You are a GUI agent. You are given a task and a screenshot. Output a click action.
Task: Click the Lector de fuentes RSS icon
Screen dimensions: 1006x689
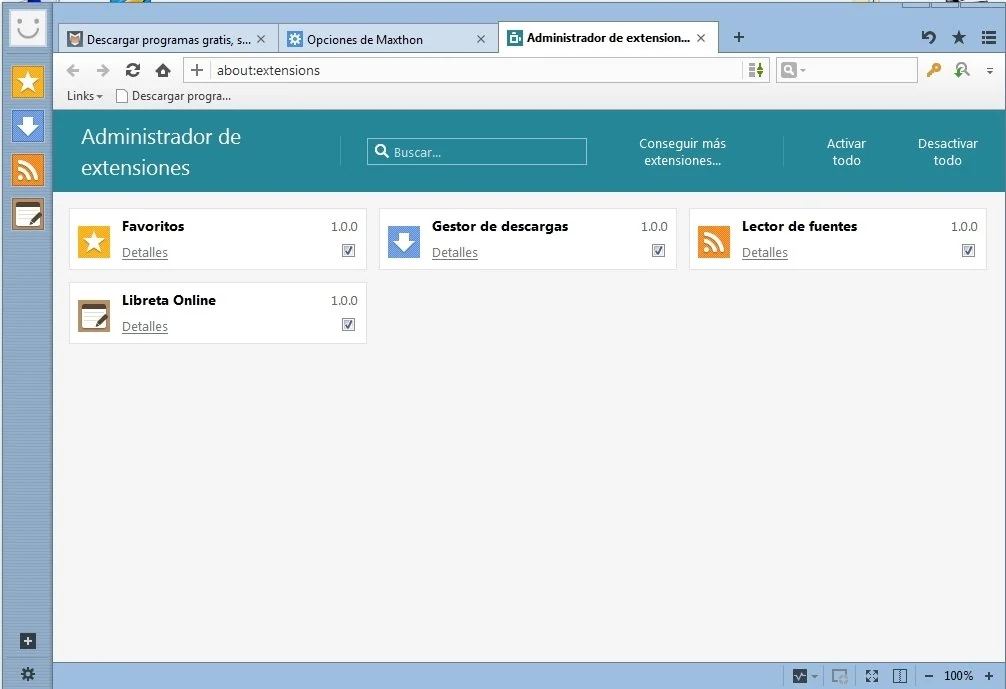click(x=713, y=242)
